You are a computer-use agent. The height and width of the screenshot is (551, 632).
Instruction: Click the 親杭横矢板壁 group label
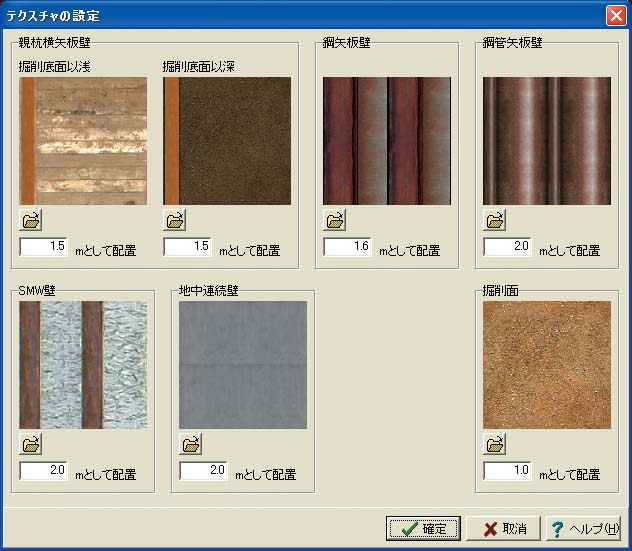tap(54, 42)
